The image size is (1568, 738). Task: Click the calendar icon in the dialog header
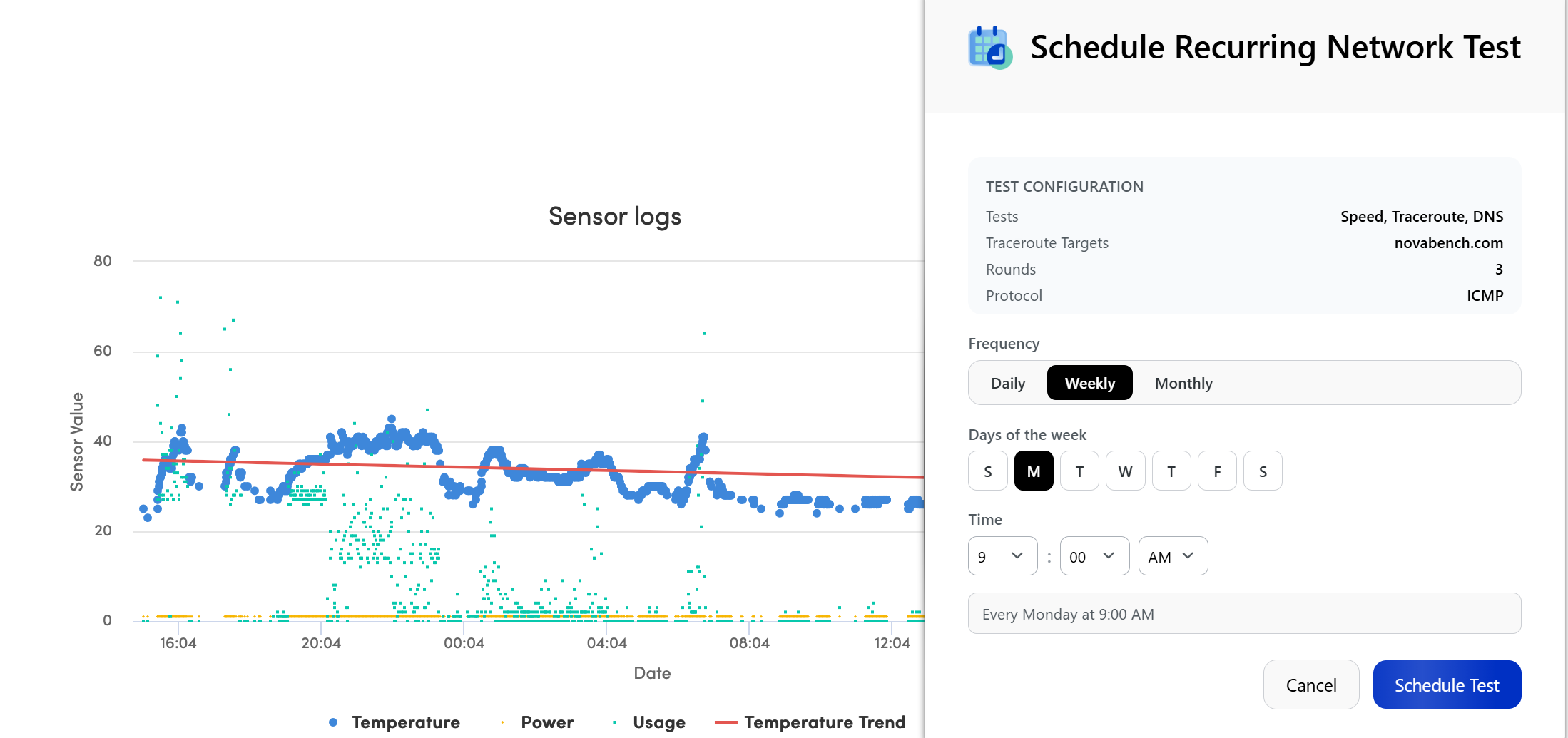[x=989, y=47]
